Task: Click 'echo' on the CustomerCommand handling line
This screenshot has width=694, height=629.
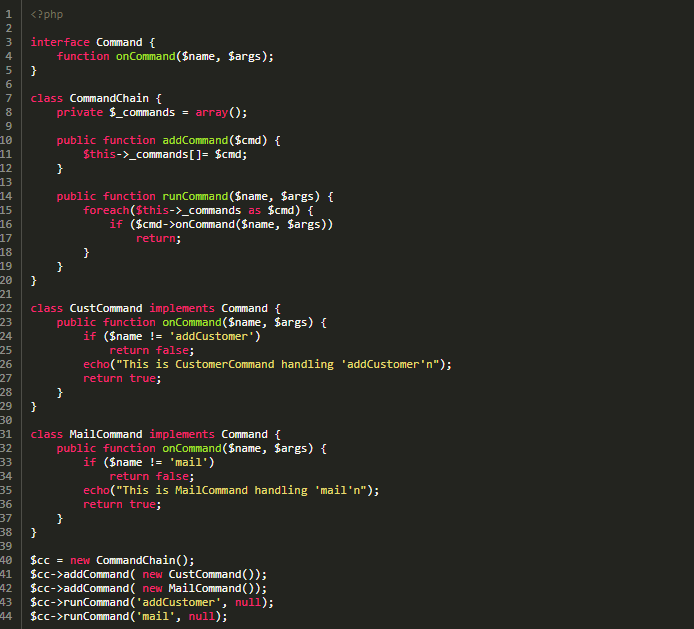Action: [96, 364]
